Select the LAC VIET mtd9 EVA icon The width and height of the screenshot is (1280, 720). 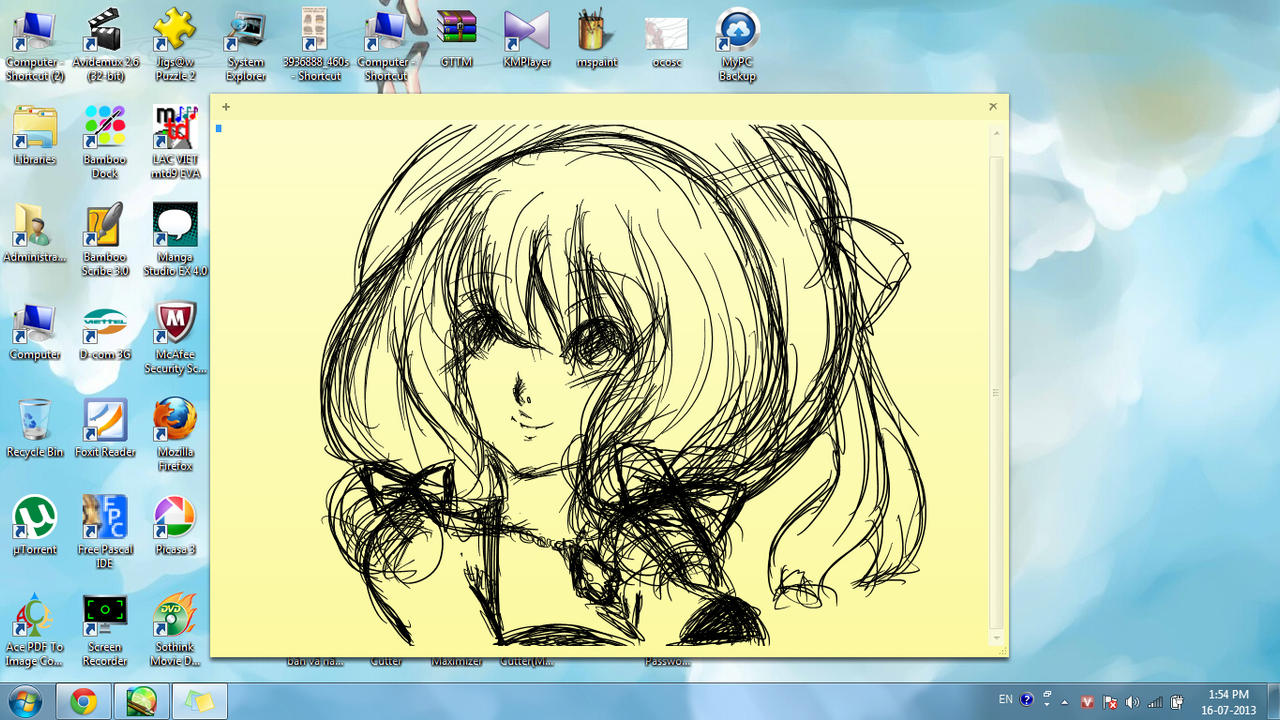(175, 142)
